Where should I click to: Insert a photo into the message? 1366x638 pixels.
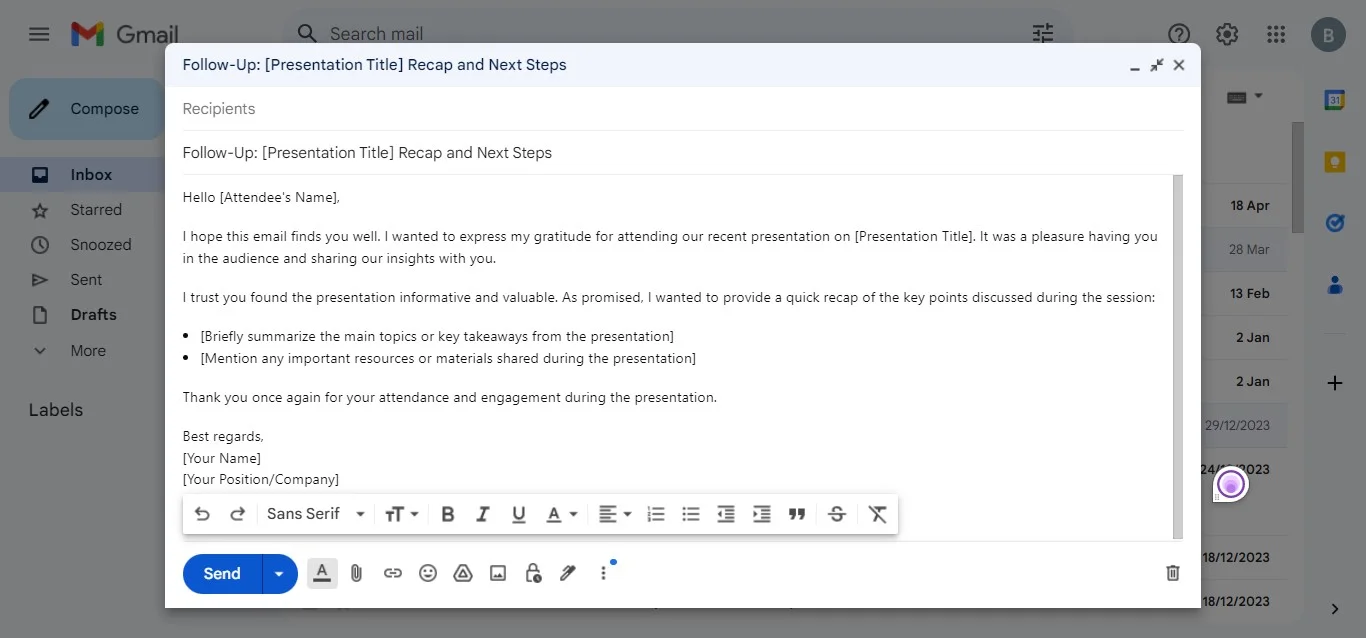pyautogui.click(x=497, y=573)
